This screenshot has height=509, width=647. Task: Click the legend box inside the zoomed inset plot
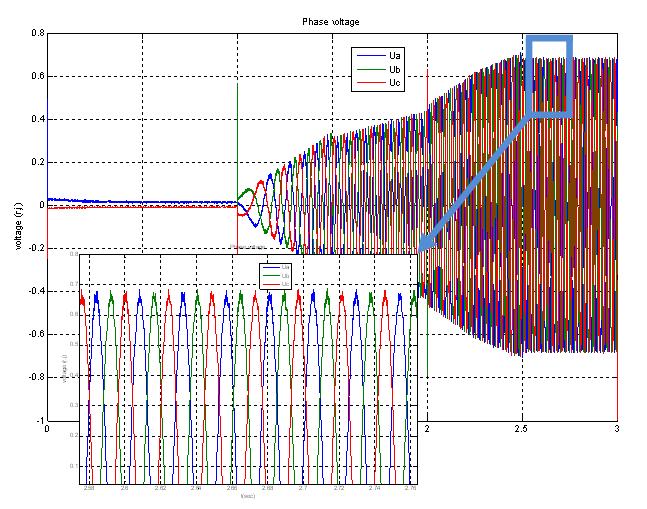tap(276, 276)
